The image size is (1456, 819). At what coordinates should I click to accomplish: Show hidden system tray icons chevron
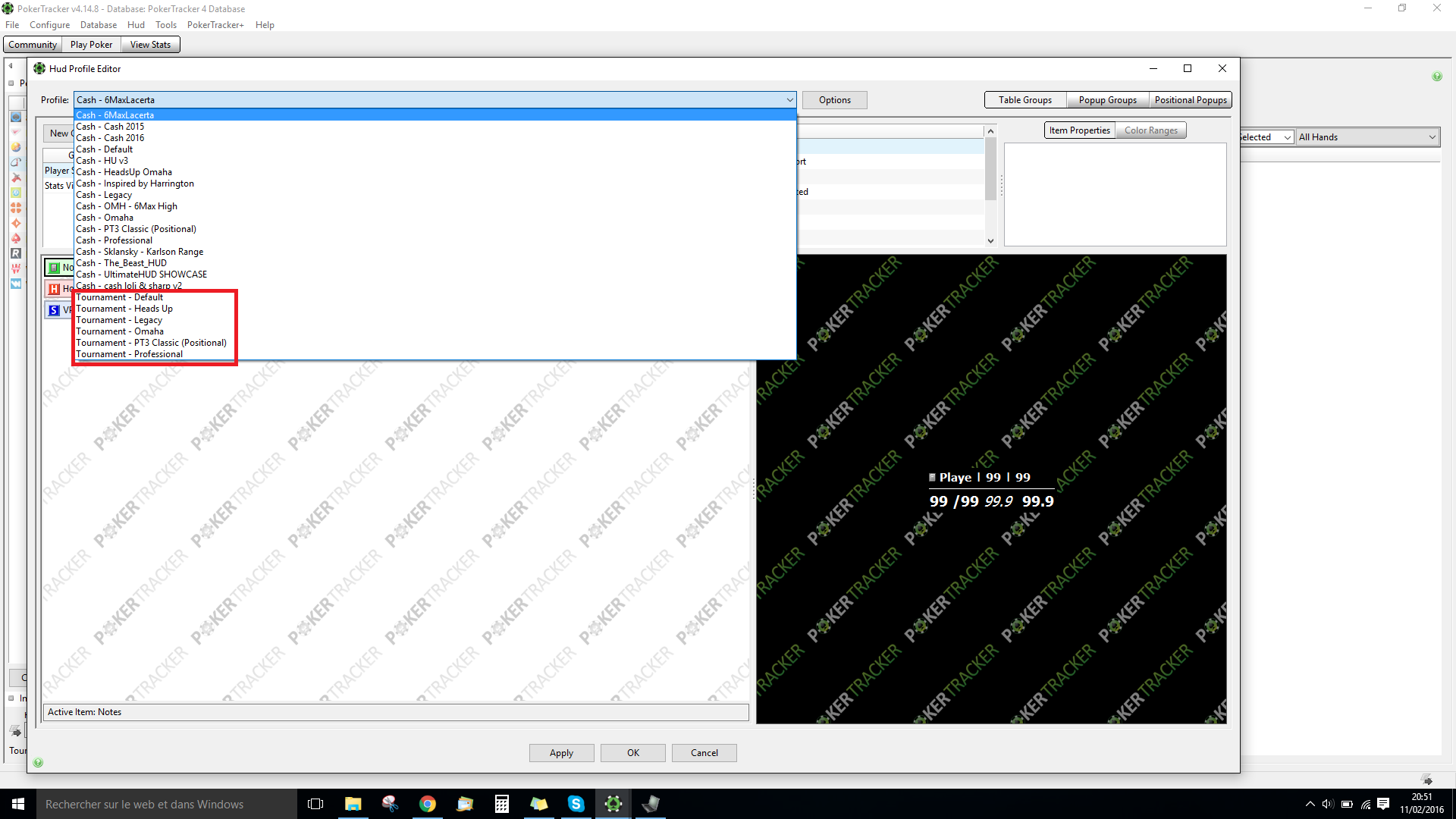point(1310,804)
